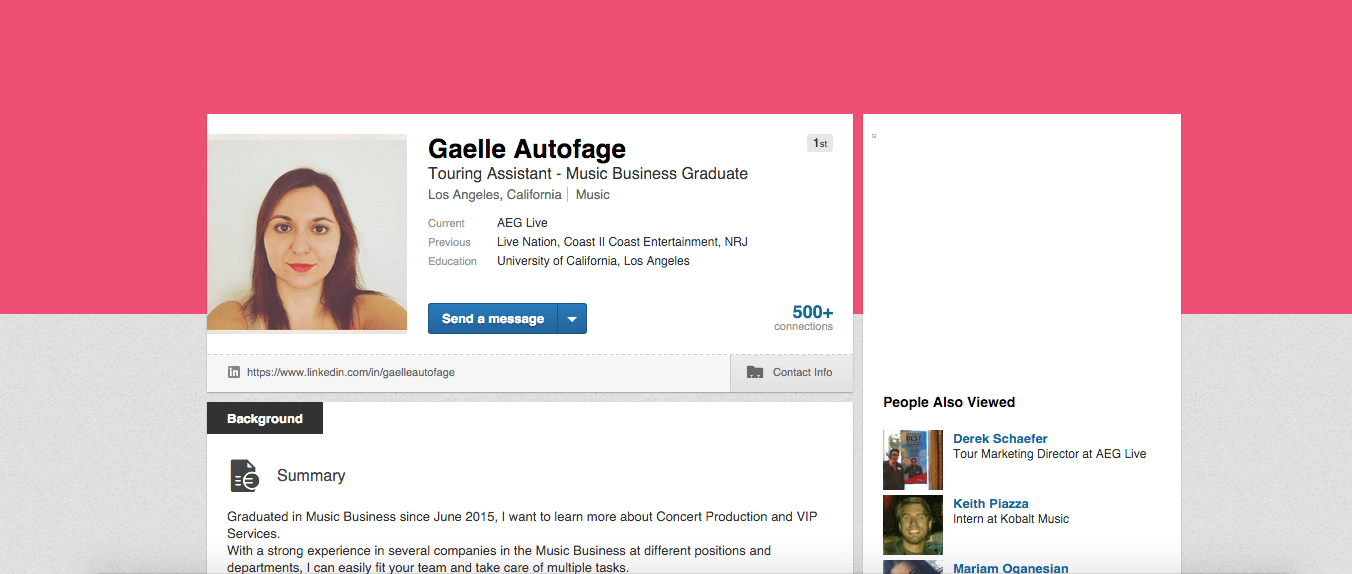The width and height of the screenshot is (1352, 574).
Task: Click the Contact Info card icon
Action: click(755, 372)
